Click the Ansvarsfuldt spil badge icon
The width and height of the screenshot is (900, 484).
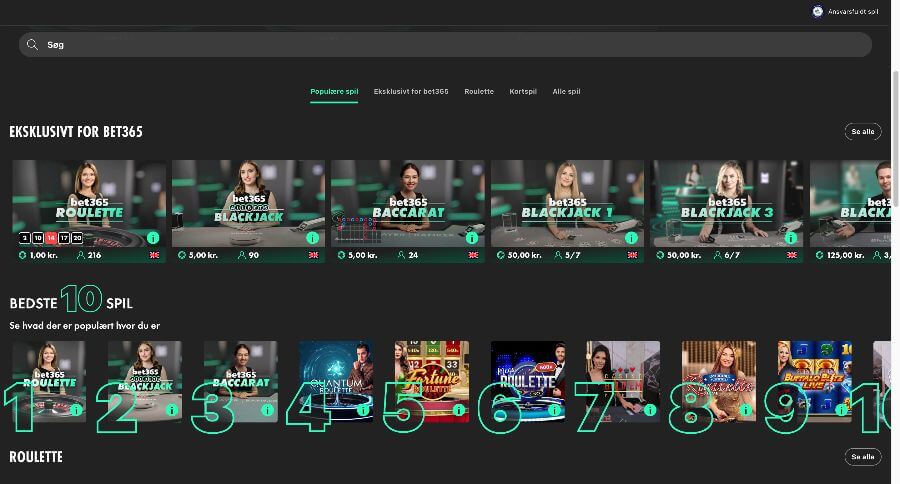pyautogui.click(x=817, y=11)
